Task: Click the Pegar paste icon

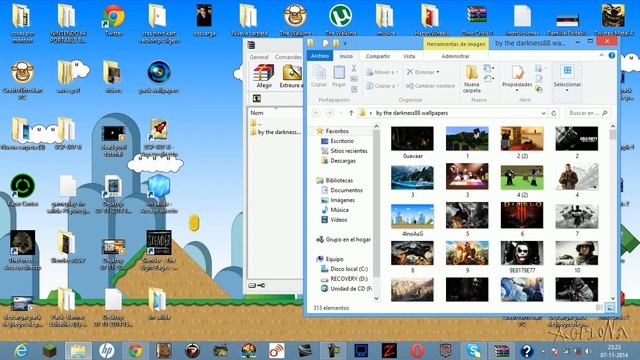Action: pos(339,73)
